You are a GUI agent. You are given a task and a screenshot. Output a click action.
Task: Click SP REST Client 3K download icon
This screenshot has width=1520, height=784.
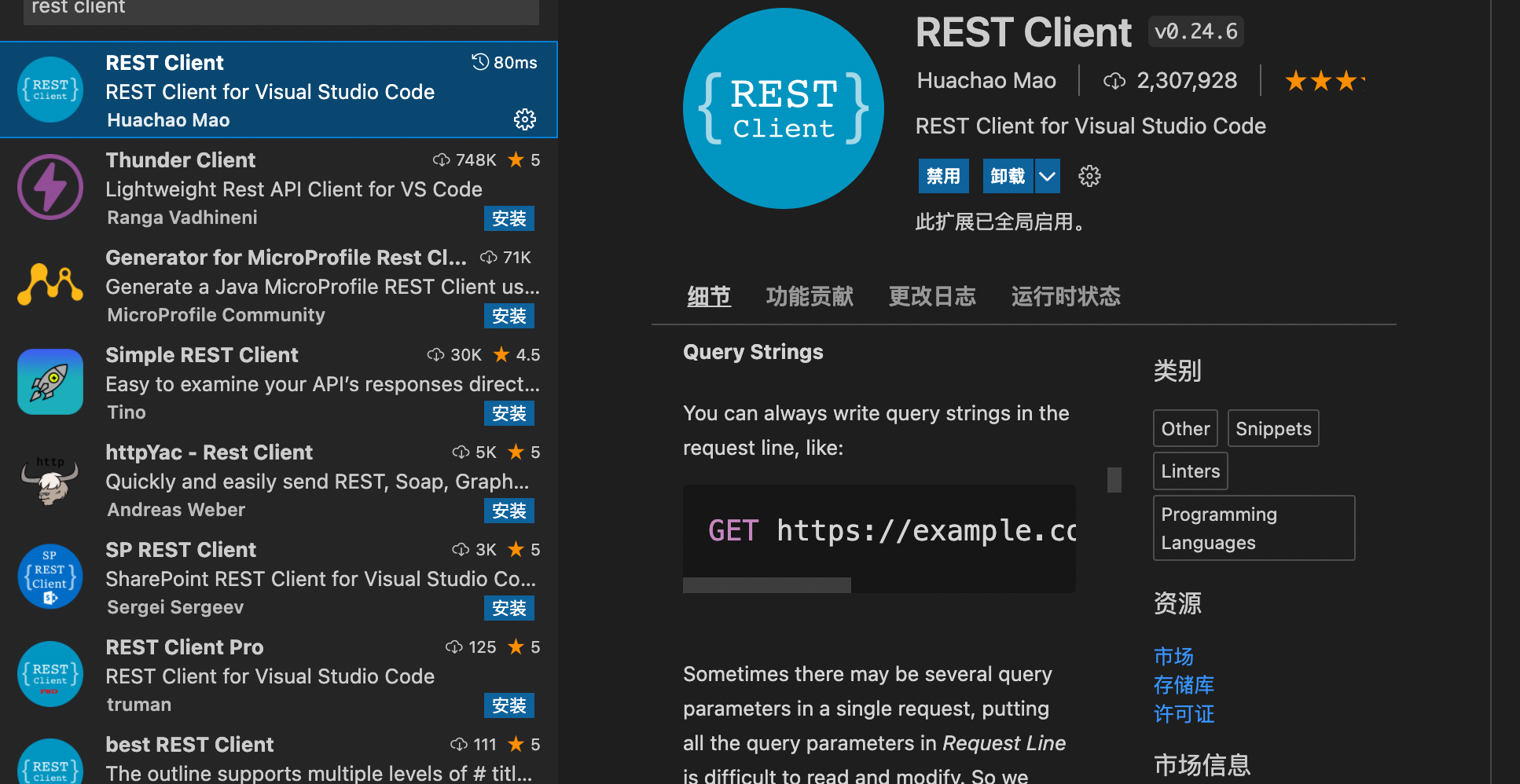(x=461, y=550)
